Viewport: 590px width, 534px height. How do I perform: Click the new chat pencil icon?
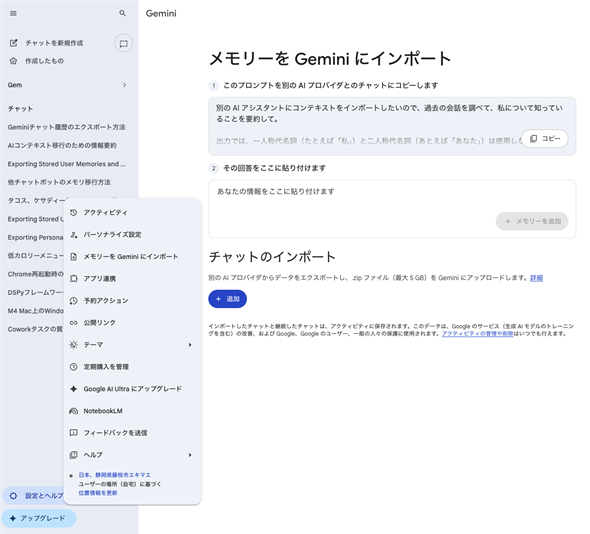click(14, 43)
